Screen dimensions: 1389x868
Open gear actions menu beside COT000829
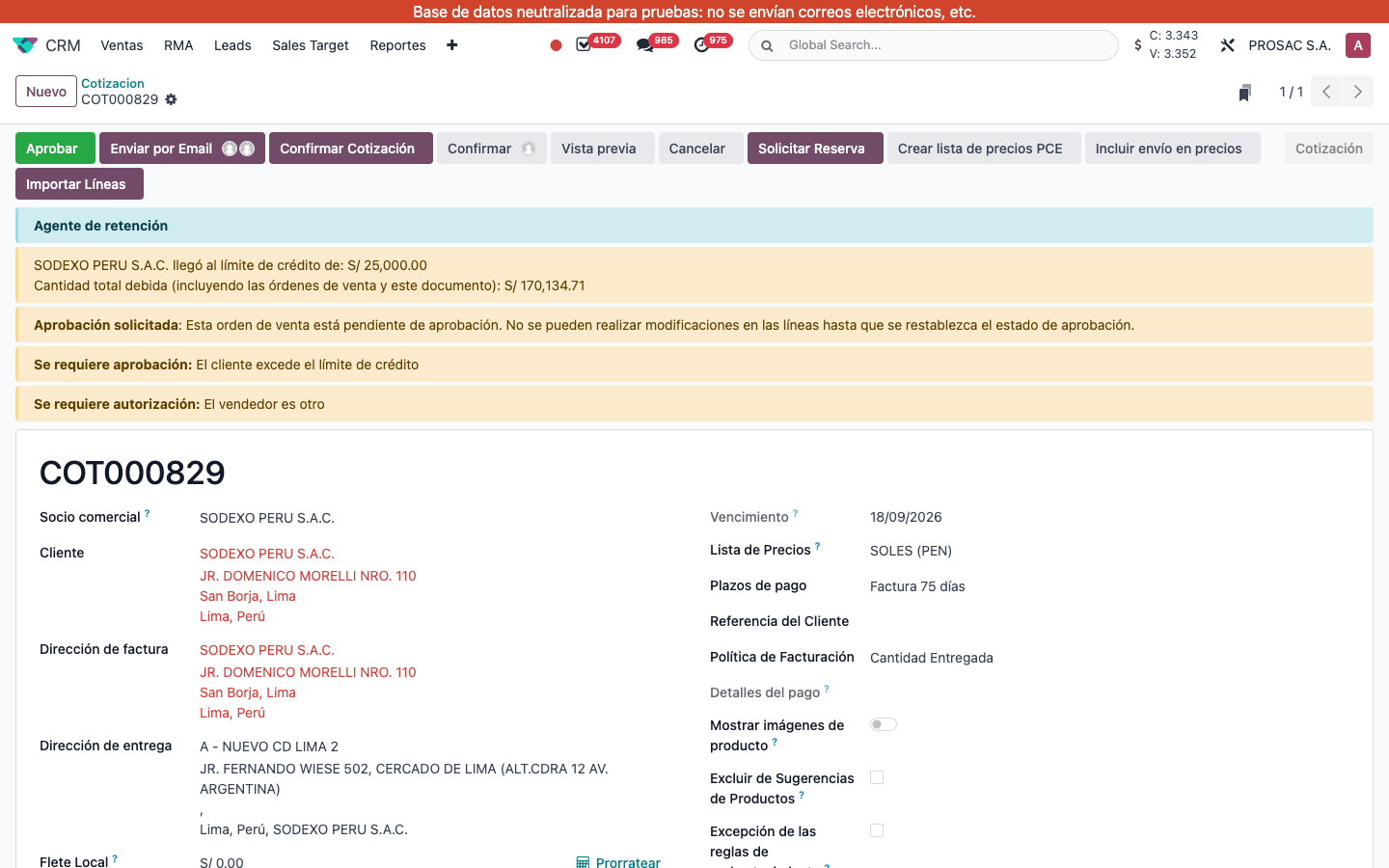(171, 99)
